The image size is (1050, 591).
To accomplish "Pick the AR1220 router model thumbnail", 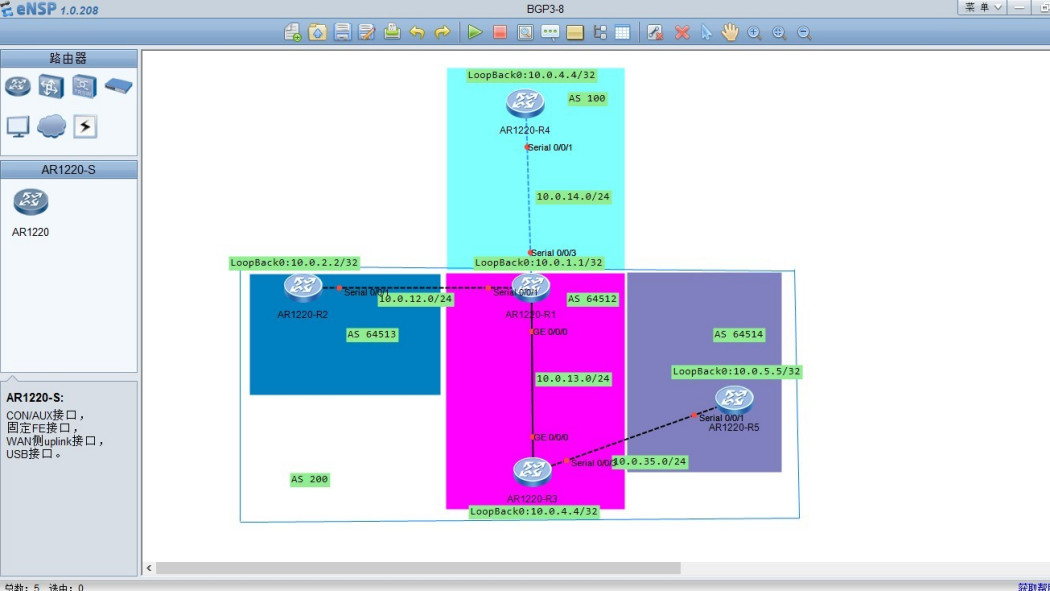I will click(31, 201).
